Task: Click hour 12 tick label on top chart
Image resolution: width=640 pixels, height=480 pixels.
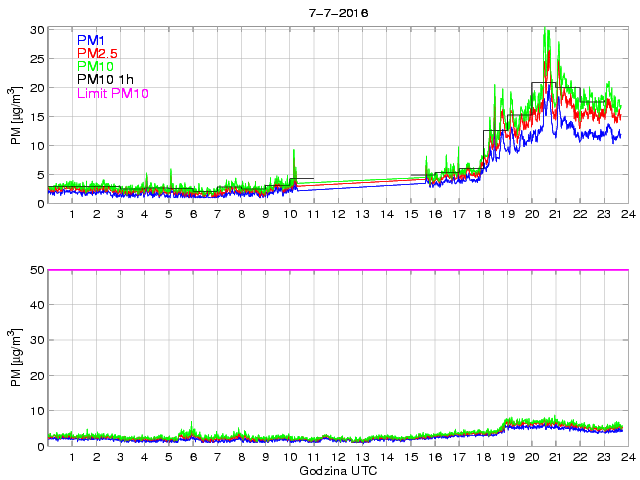Action: (x=338, y=214)
